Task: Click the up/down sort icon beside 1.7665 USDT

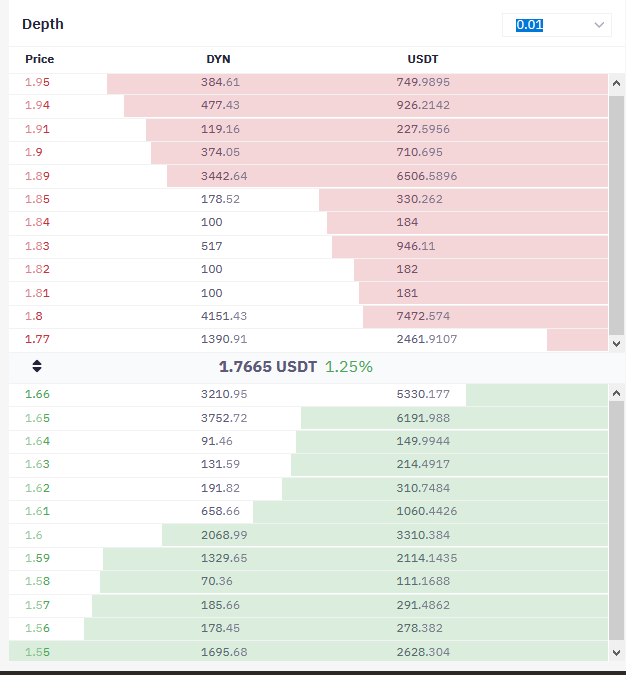Action: pyautogui.click(x=37, y=366)
